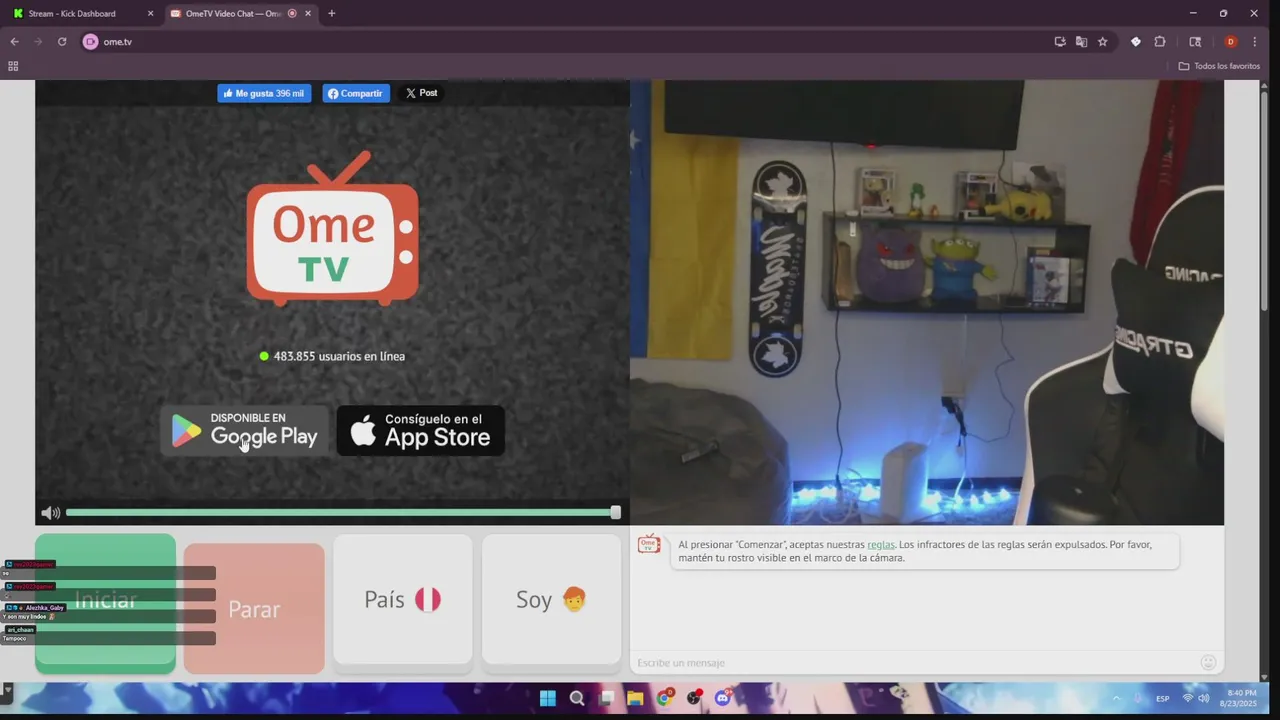The width and height of the screenshot is (1280, 720).
Task: Click the X Post button
Action: (x=421, y=93)
